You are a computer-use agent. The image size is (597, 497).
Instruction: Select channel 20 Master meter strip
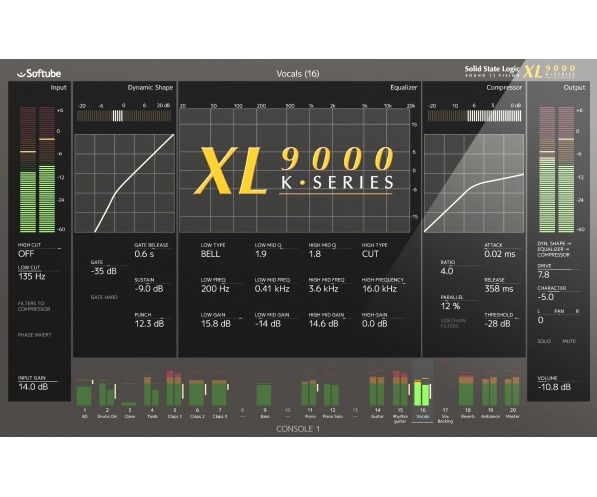coord(512,396)
